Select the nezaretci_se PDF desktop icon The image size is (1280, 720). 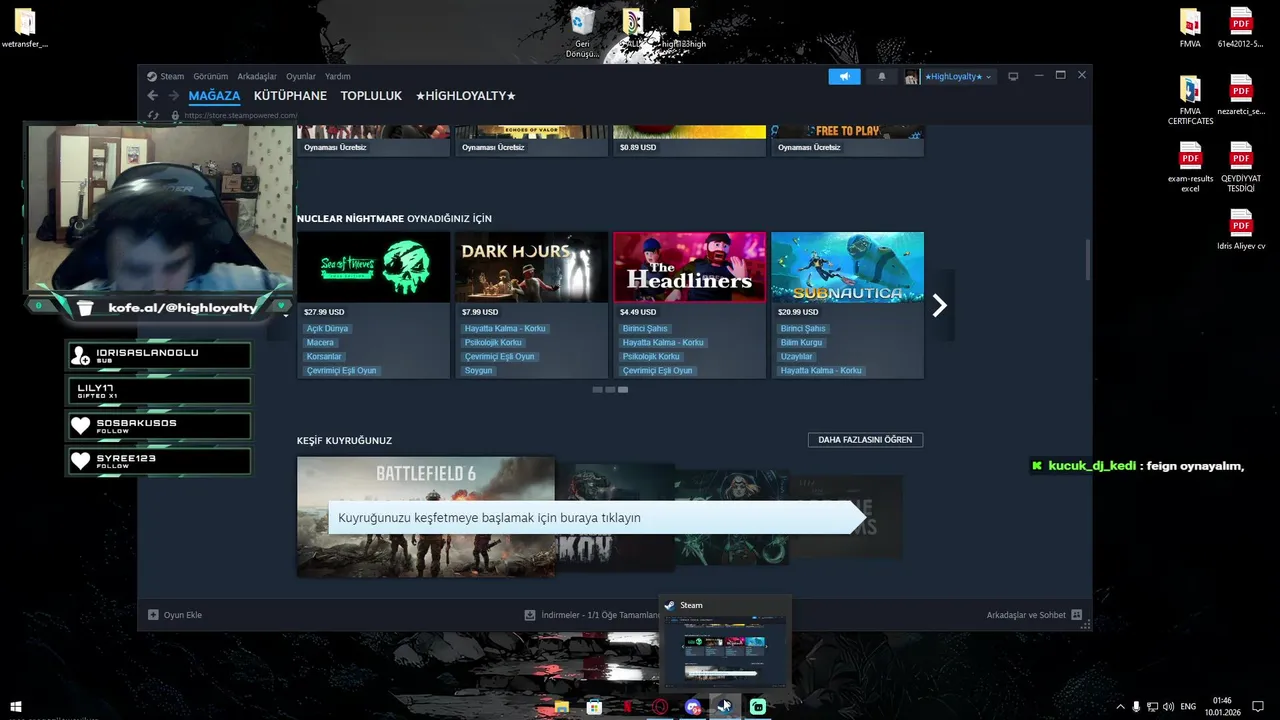pyautogui.click(x=1241, y=96)
